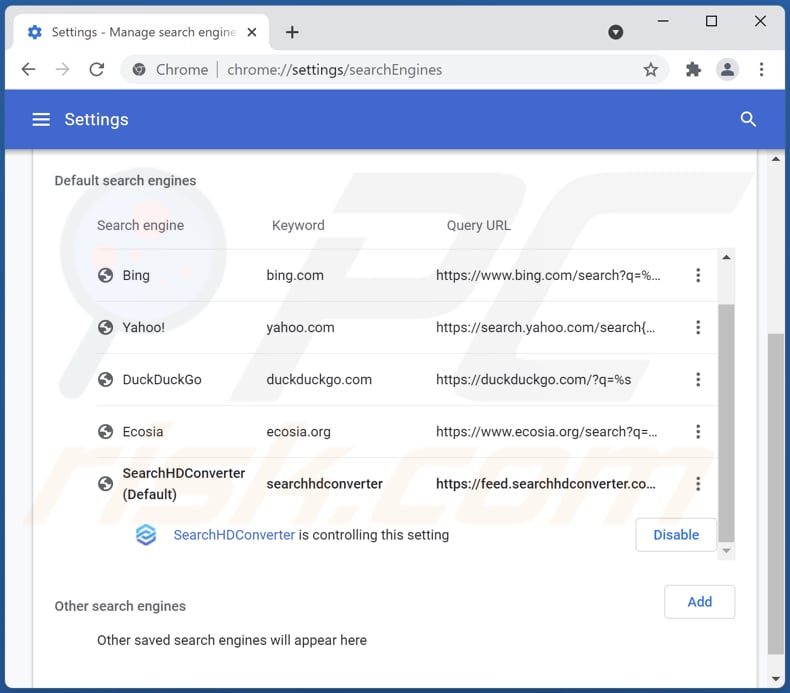Screen dimensions: 790x693
Task: Open the Settings hamburger menu
Action: coord(41,120)
